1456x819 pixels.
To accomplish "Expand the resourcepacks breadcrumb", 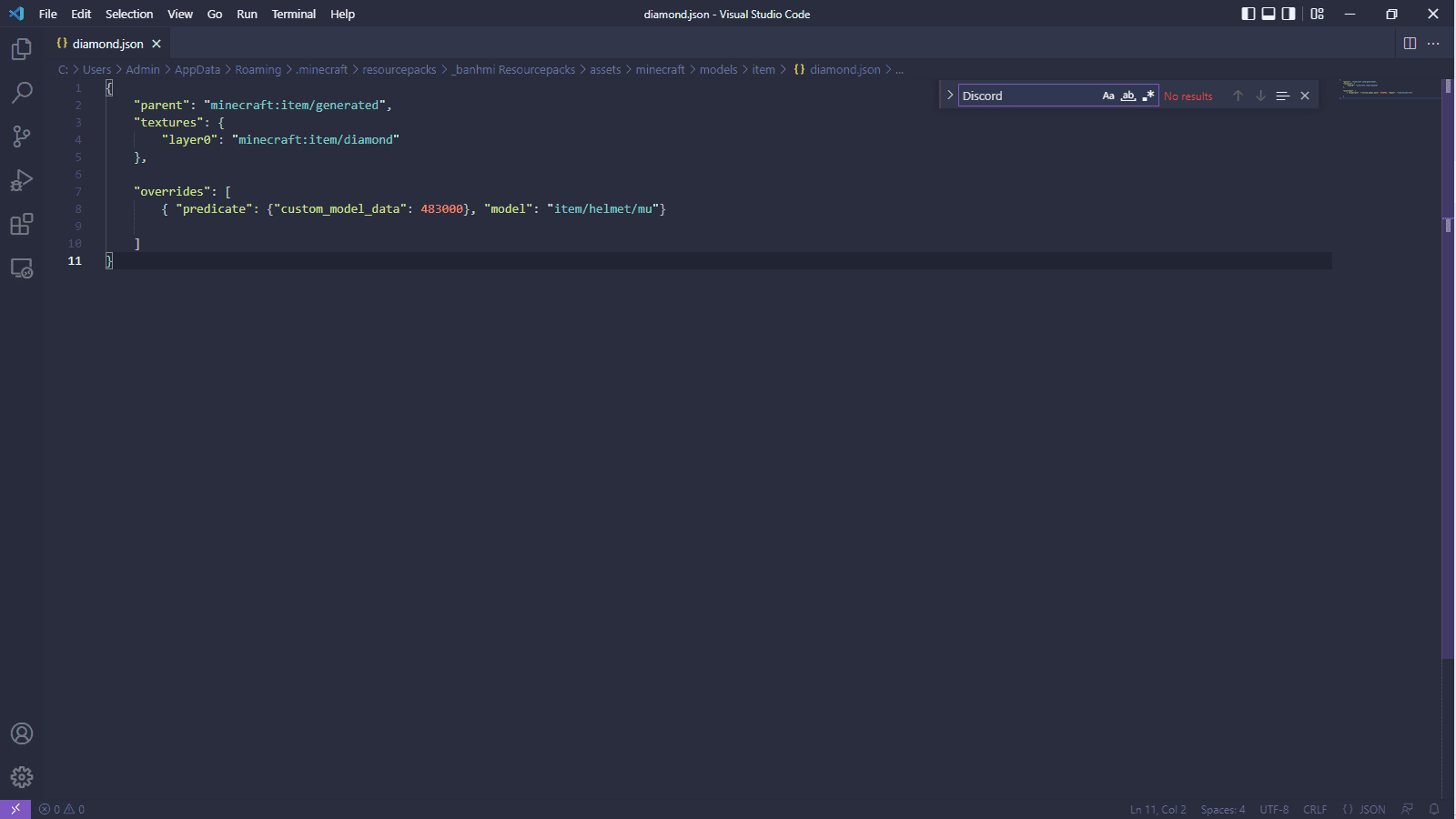I will click(399, 69).
